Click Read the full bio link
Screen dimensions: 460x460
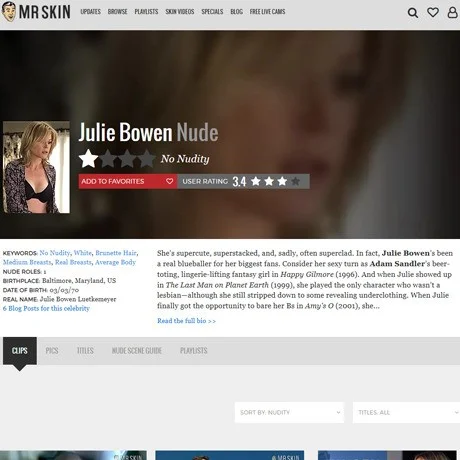(186, 321)
